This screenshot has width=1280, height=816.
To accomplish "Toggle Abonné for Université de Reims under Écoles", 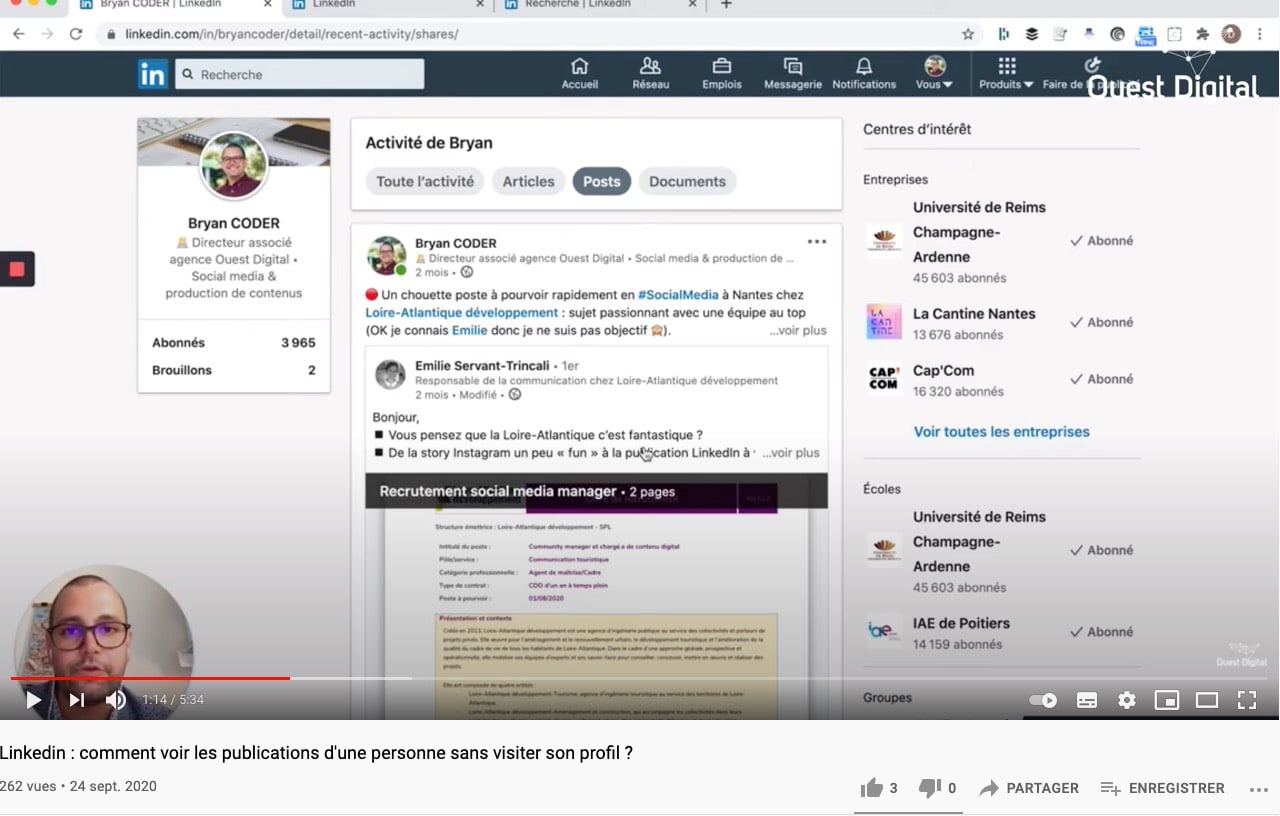I will 1102,550.
